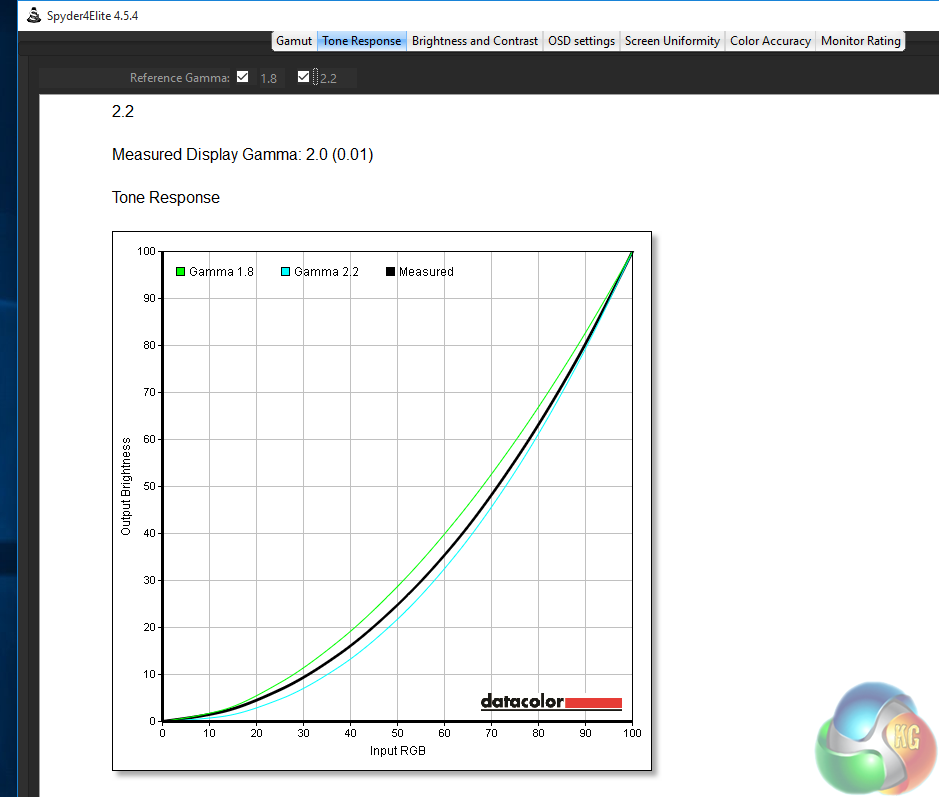Click the Output Brightness axis label
Screen dimensions: 939x797
coord(126,485)
